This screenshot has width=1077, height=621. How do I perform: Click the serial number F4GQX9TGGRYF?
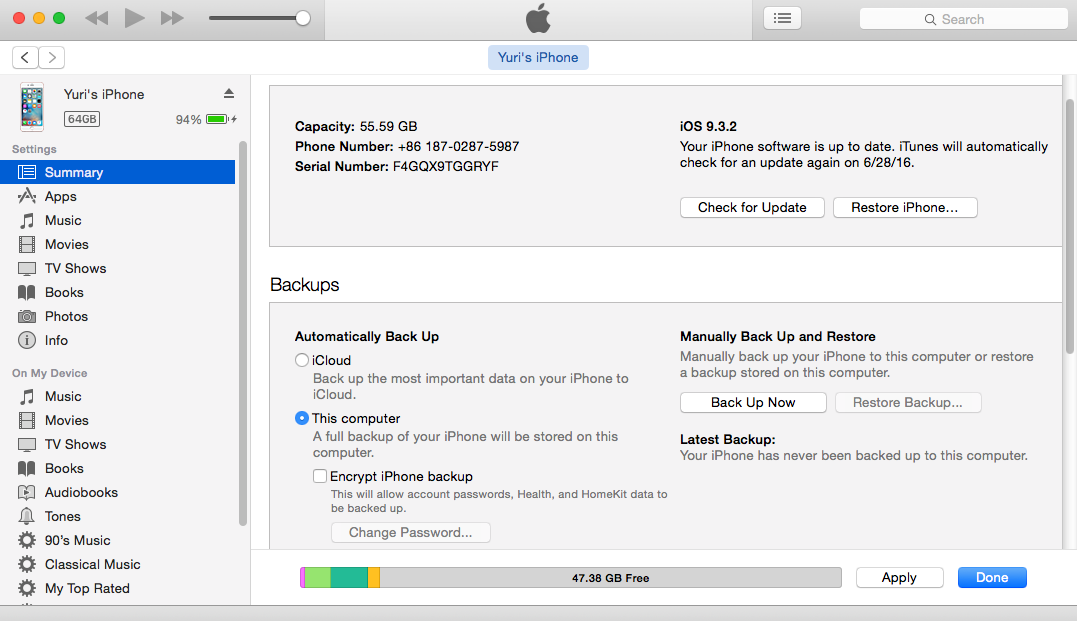click(x=446, y=166)
